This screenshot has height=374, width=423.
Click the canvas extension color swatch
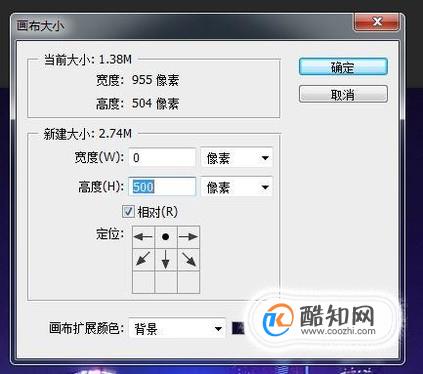pos(238,328)
